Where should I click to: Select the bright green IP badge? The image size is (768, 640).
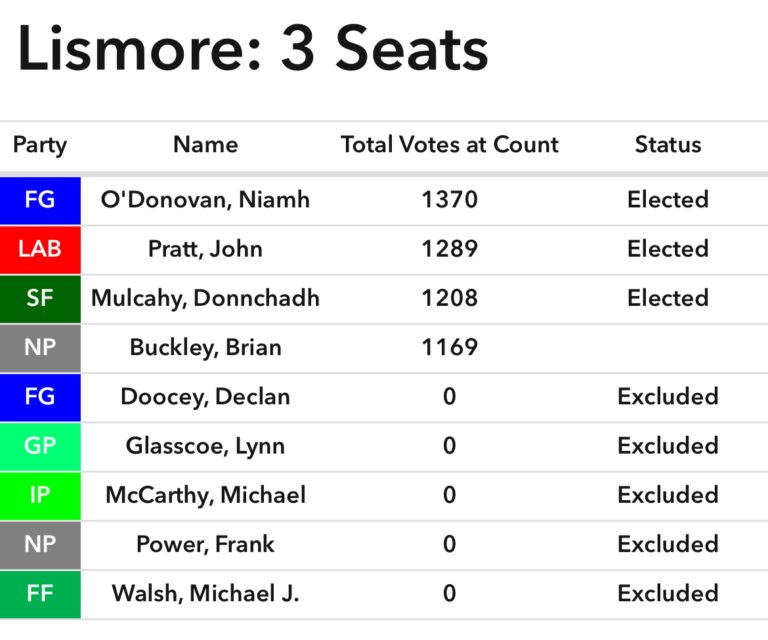coord(40,495)
